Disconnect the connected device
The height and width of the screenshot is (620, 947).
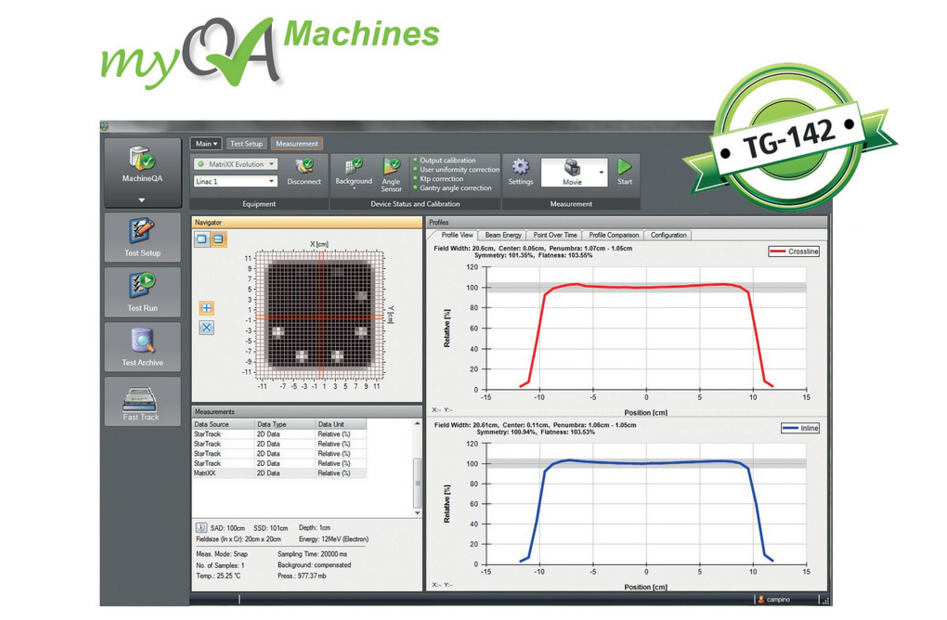(304, 173)
